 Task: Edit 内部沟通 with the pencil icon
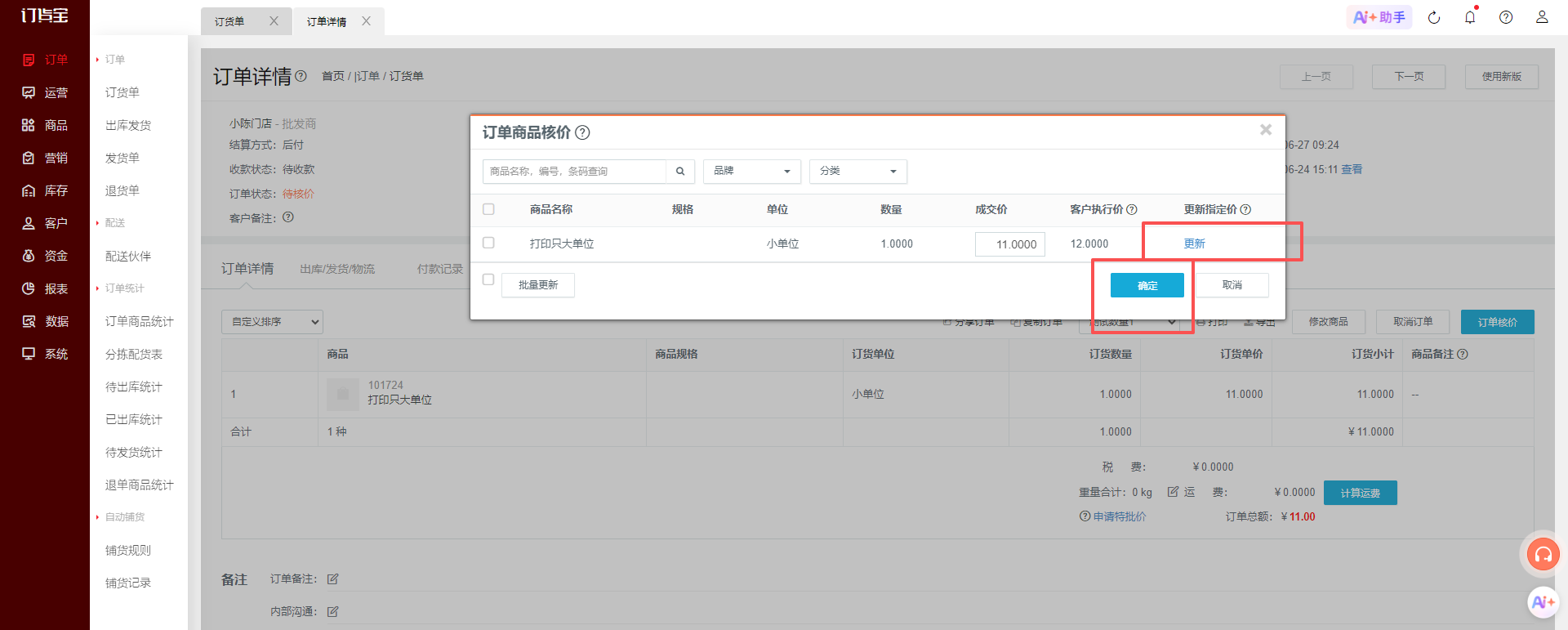(332, 612)
